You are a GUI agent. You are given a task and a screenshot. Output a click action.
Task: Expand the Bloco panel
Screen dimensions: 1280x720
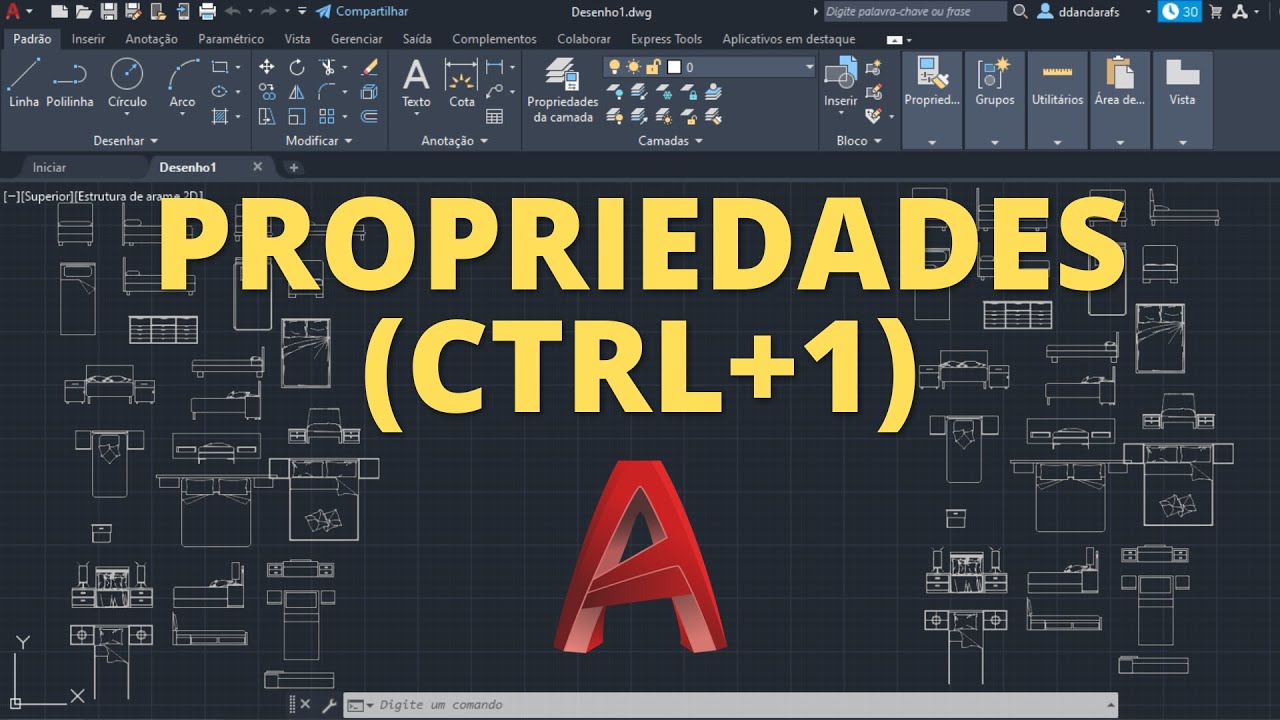[859, 141]
